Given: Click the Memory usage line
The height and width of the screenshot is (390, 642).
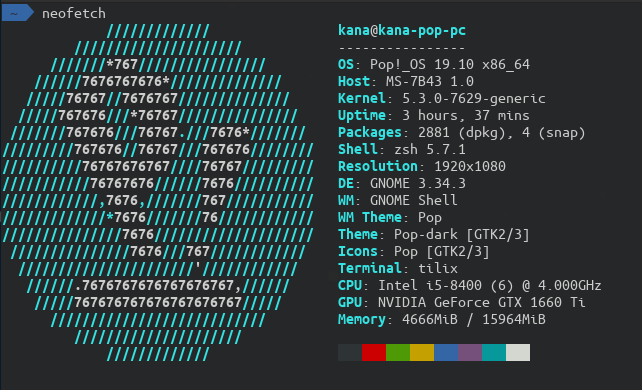Looking at the screenshot, I should click(442, 319).
